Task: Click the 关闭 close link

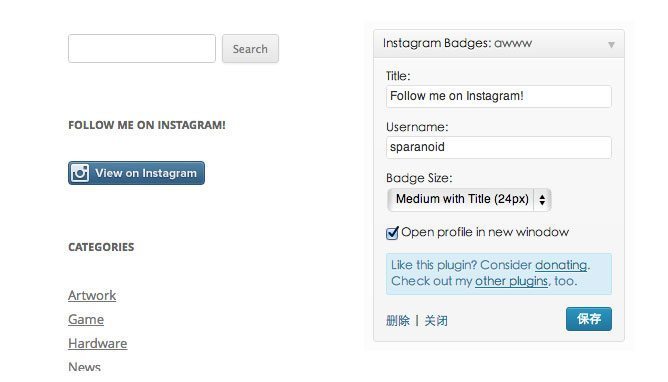Action: click(436, 320)
